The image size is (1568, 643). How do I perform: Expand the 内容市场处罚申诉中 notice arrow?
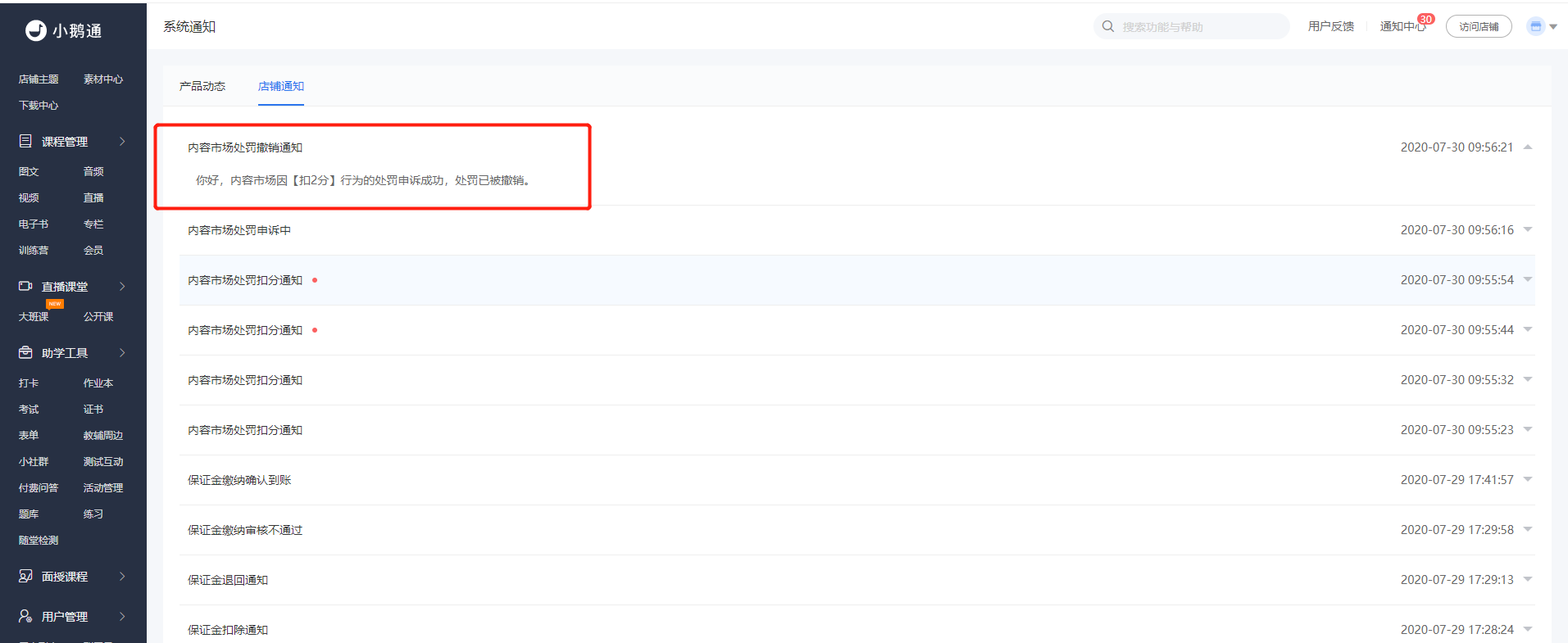[1528, 229]
